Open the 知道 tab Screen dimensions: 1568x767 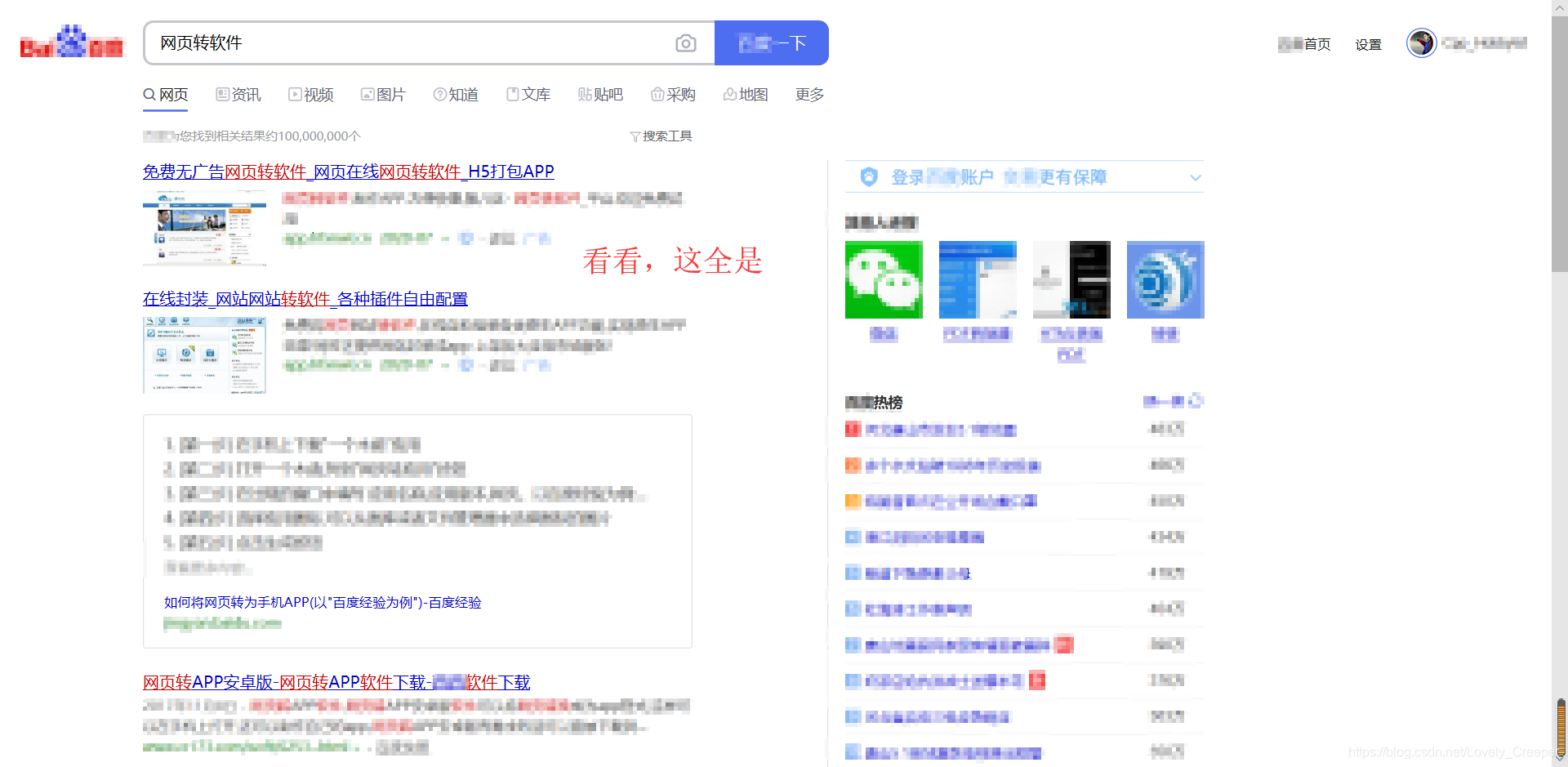(456, 95)
